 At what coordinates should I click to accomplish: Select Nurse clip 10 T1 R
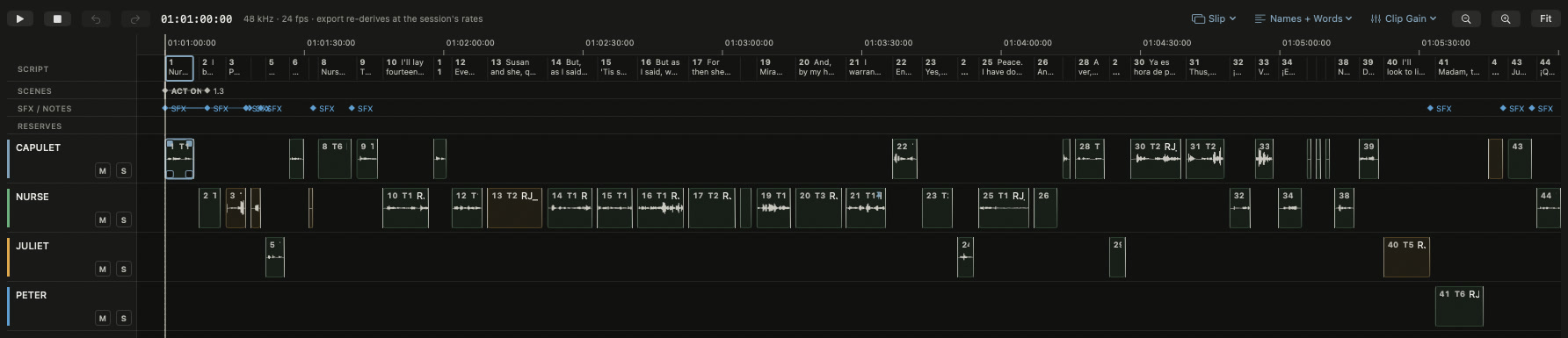coord(406,208)
